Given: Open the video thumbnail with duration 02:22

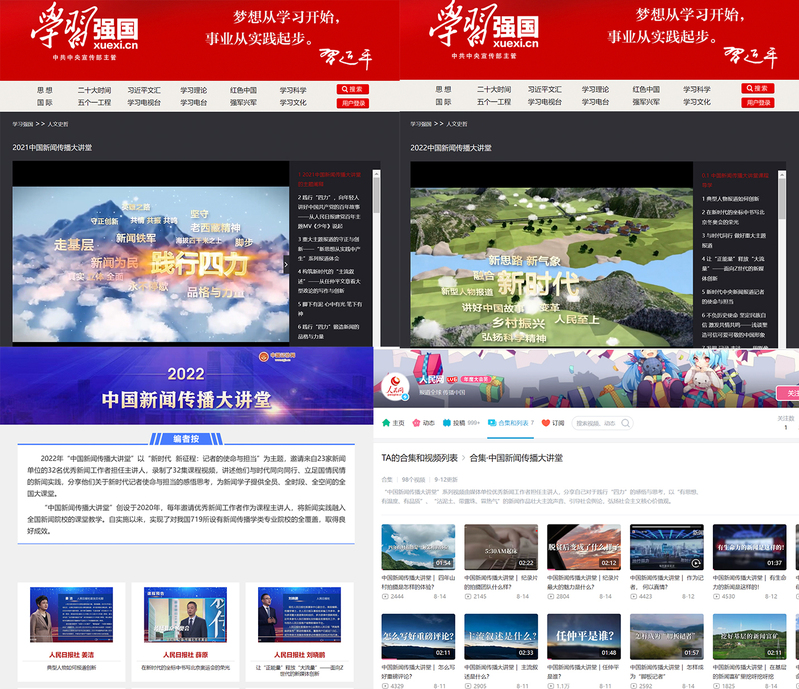Looking at the screenshot, I should click(x=501, y=547).
